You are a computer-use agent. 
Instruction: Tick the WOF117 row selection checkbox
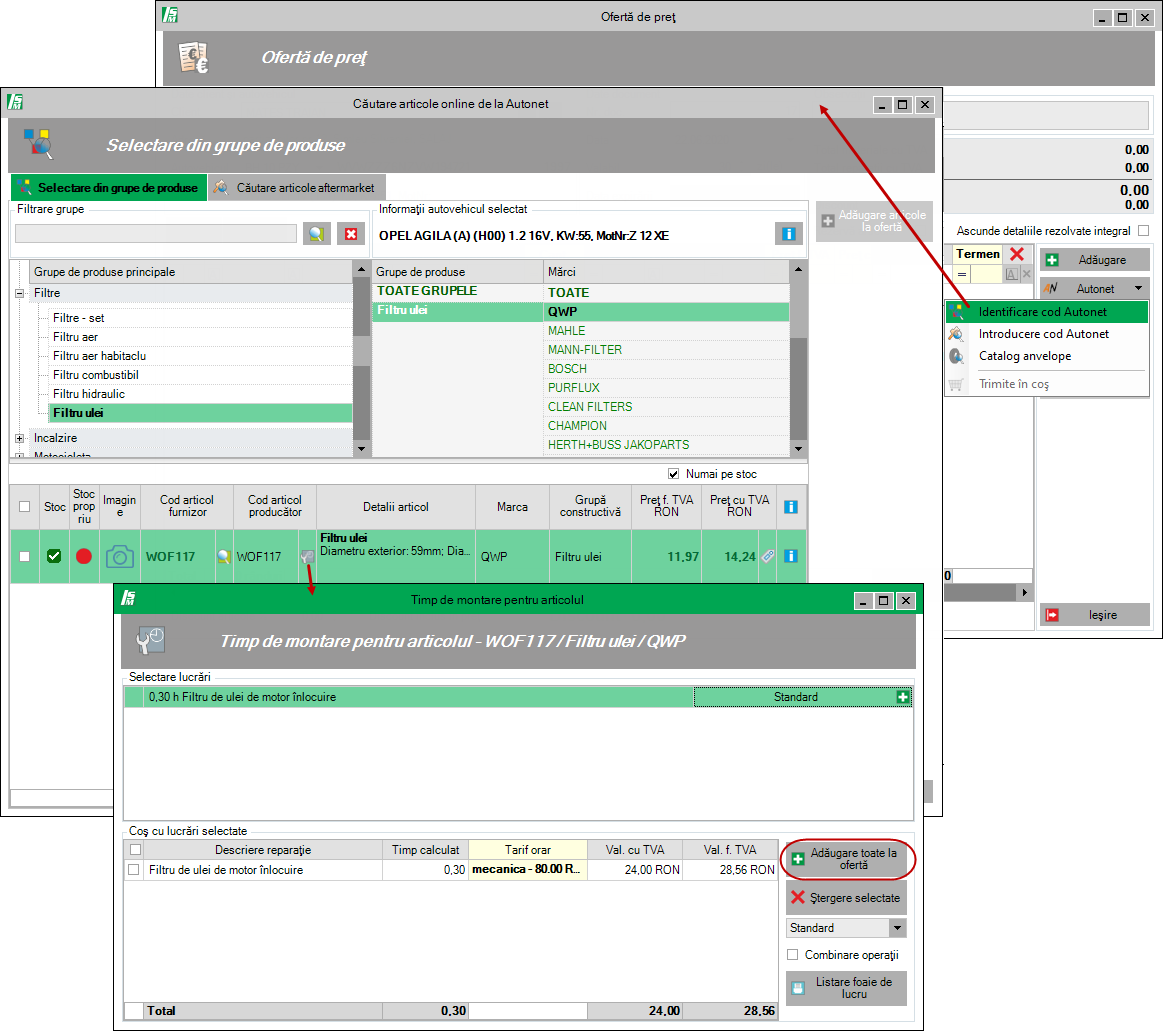click(24, 556)
